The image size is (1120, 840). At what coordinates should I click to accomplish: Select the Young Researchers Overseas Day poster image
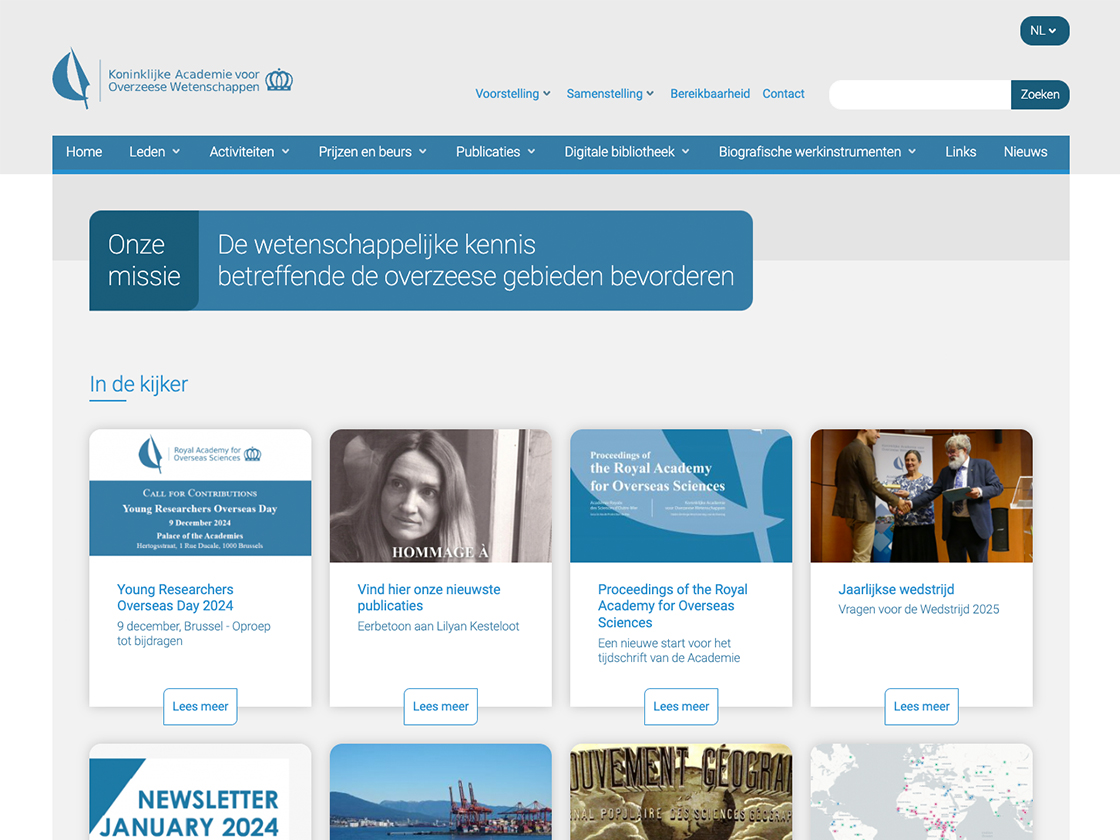(200, 495)
